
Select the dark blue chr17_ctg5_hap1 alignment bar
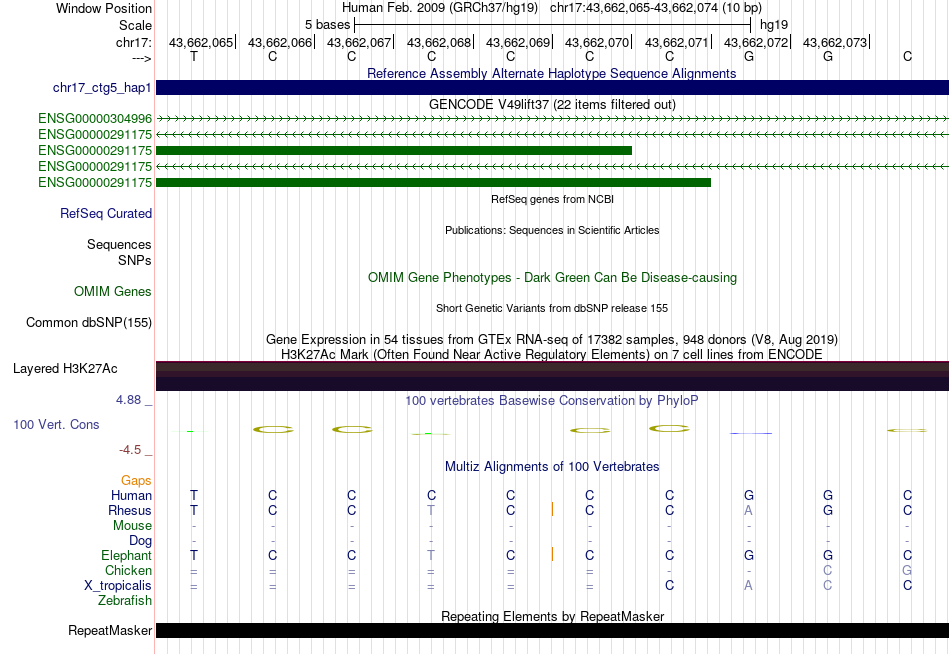tap(552, 87)
